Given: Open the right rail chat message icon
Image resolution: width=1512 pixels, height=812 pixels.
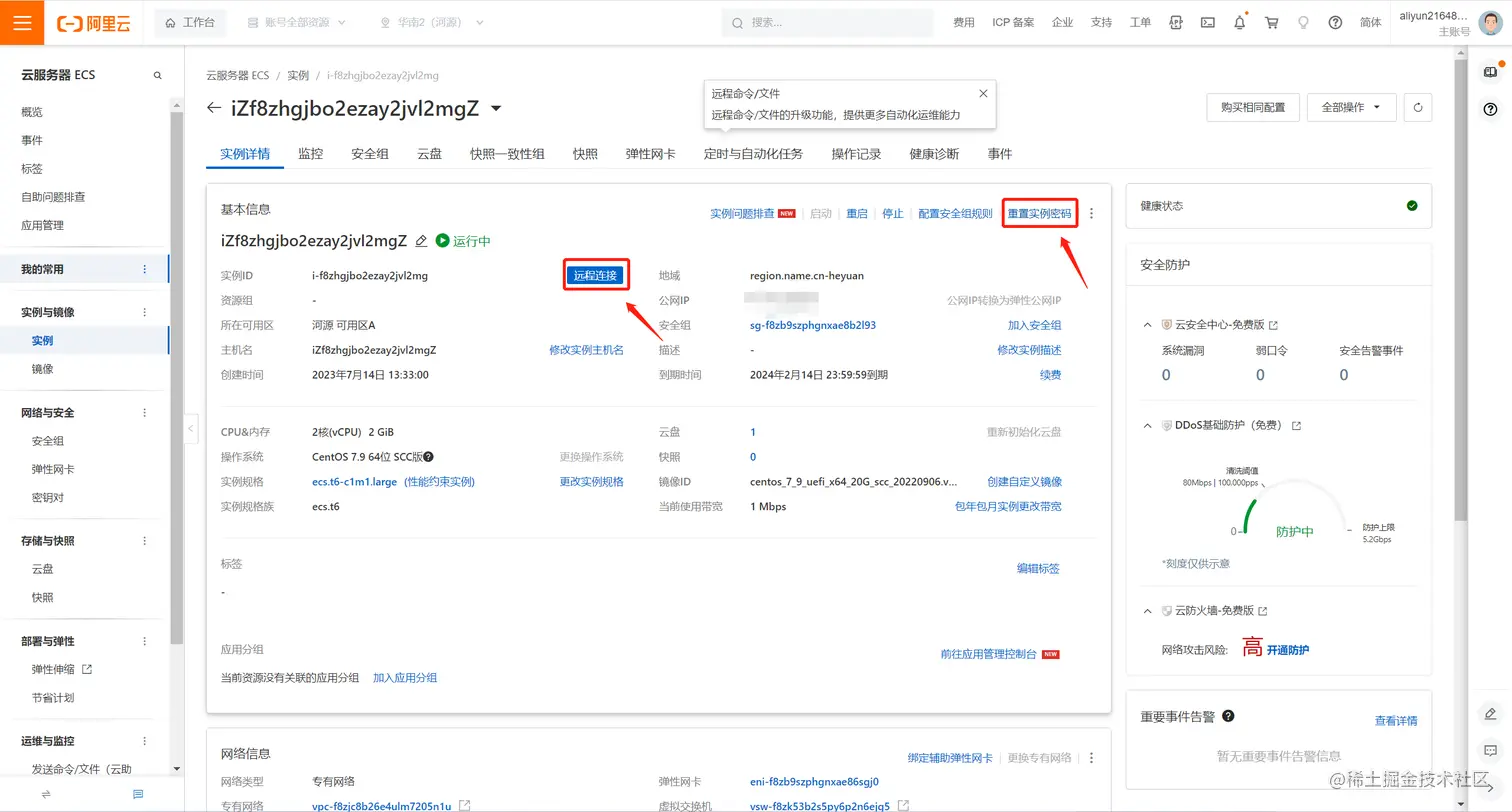Looking at the screenshot, I should coord(1490,750).
